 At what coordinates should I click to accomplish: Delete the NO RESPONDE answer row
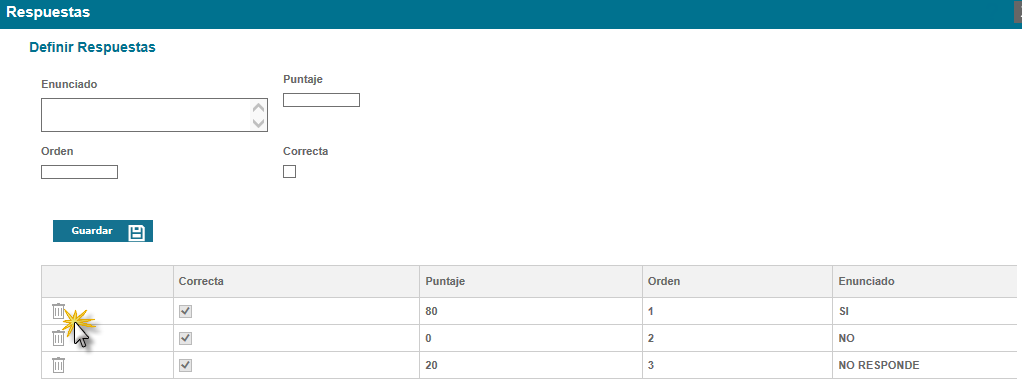[x=59, y=365]
